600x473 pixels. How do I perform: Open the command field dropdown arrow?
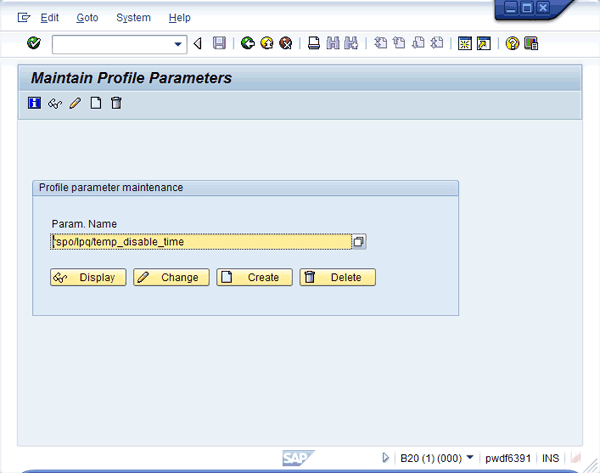[x=178, y=44]
